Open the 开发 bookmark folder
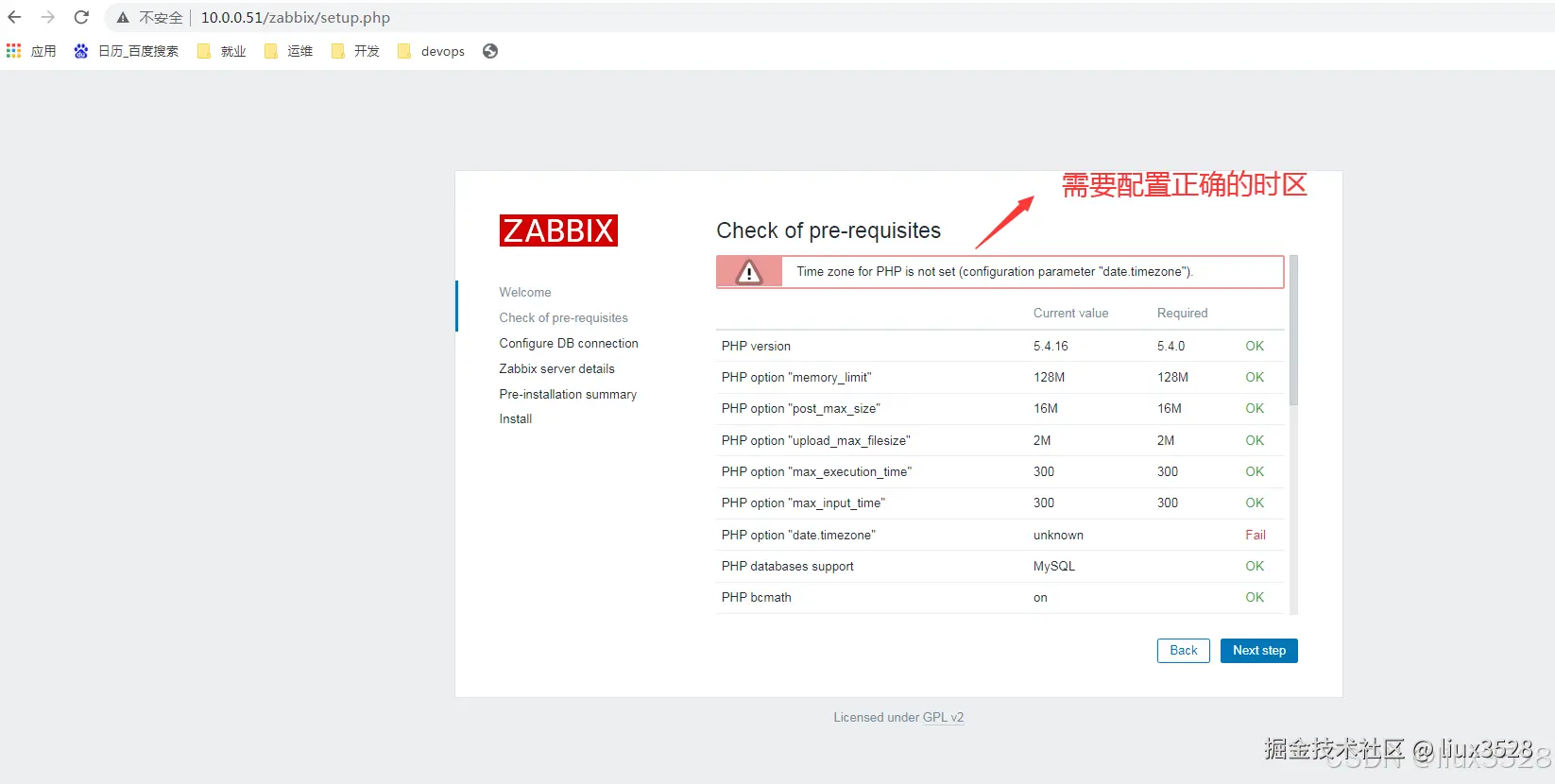 point(355,51)
